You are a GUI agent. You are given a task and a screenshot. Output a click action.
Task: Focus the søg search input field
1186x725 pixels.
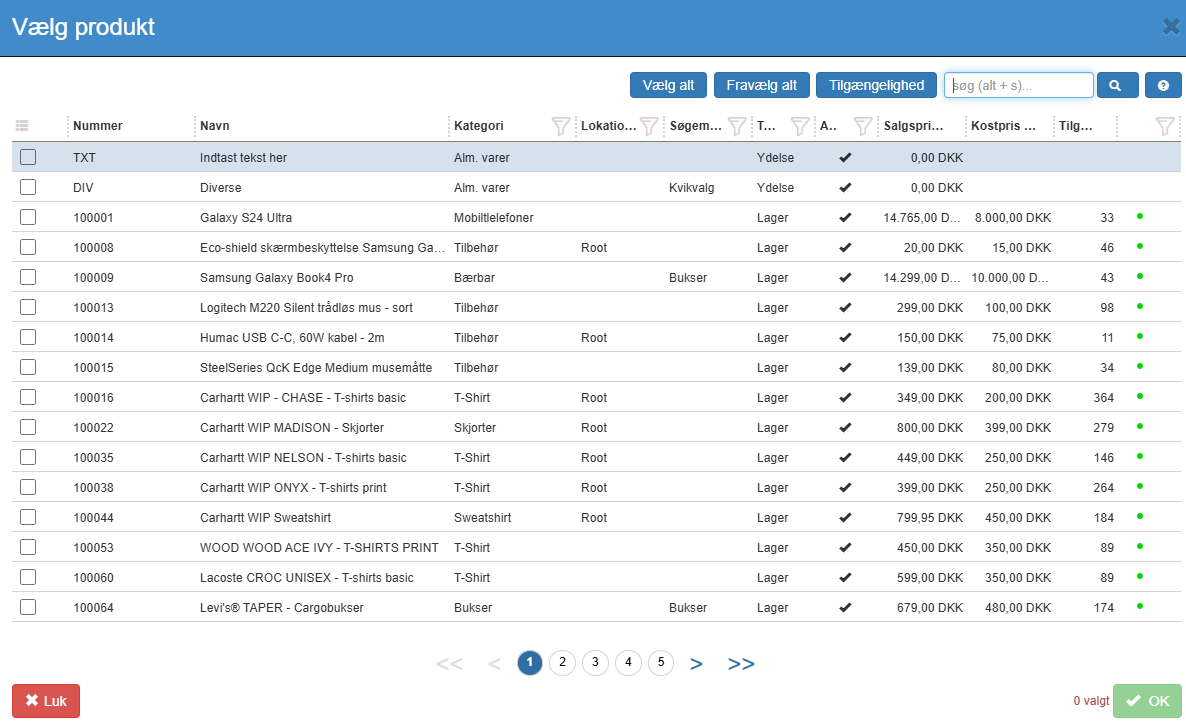1018,86
